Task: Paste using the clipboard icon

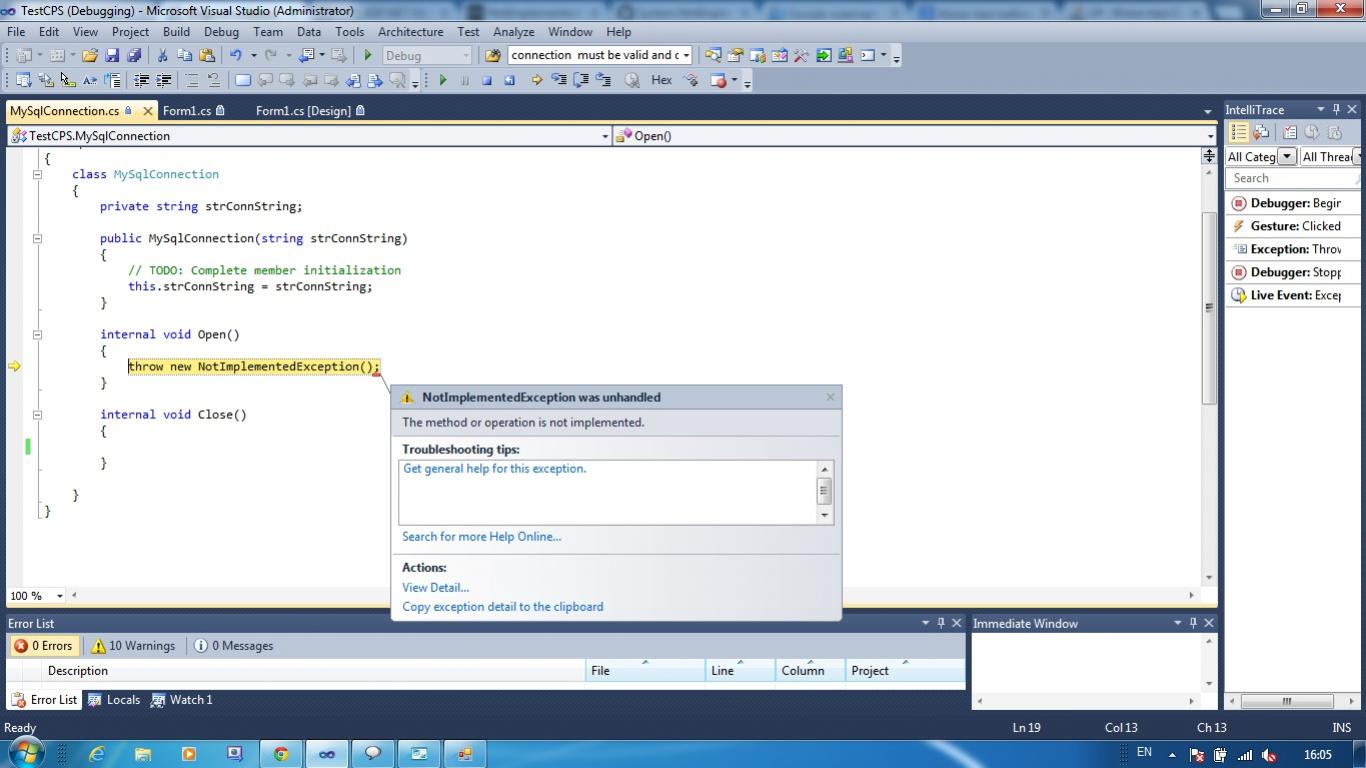Action: click(207, 55)
